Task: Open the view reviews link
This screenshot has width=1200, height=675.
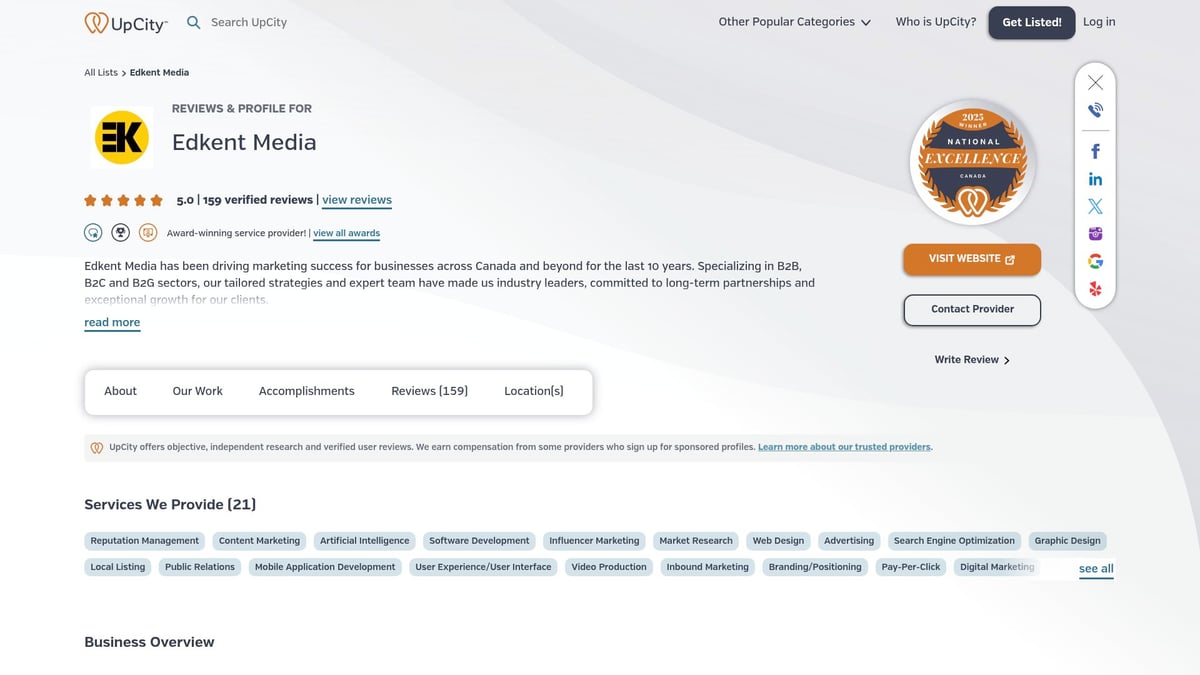Action: click(x=357, y=200)
